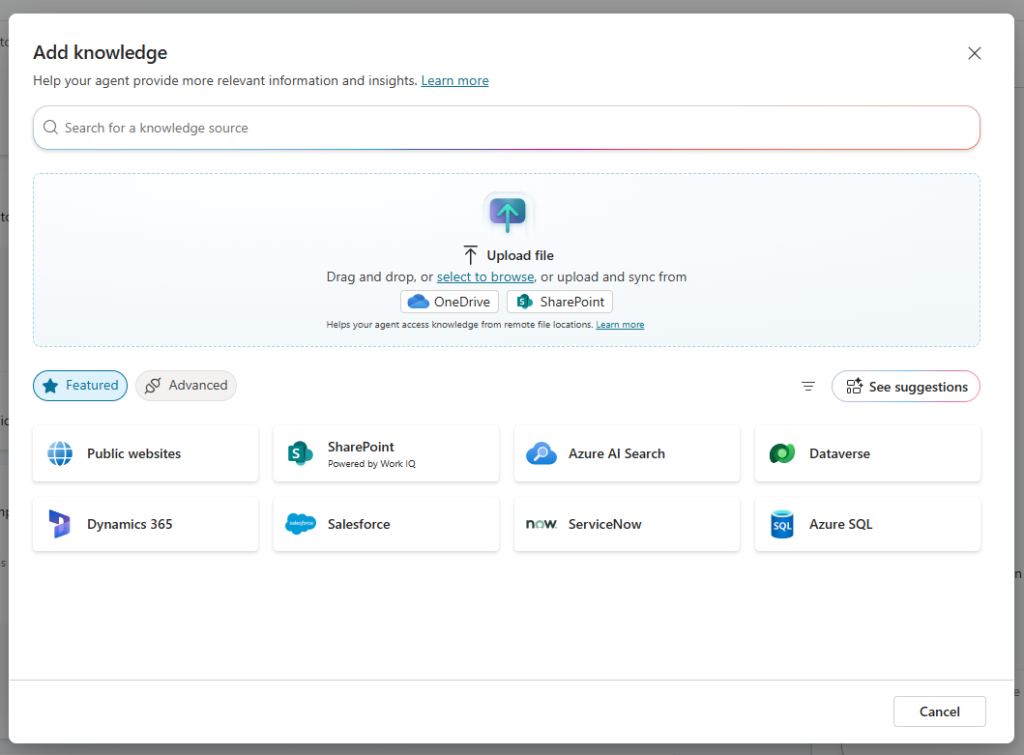1024x755 pixels.
Task: Switch to the Featured tab
Action: (x=80, y=386)
